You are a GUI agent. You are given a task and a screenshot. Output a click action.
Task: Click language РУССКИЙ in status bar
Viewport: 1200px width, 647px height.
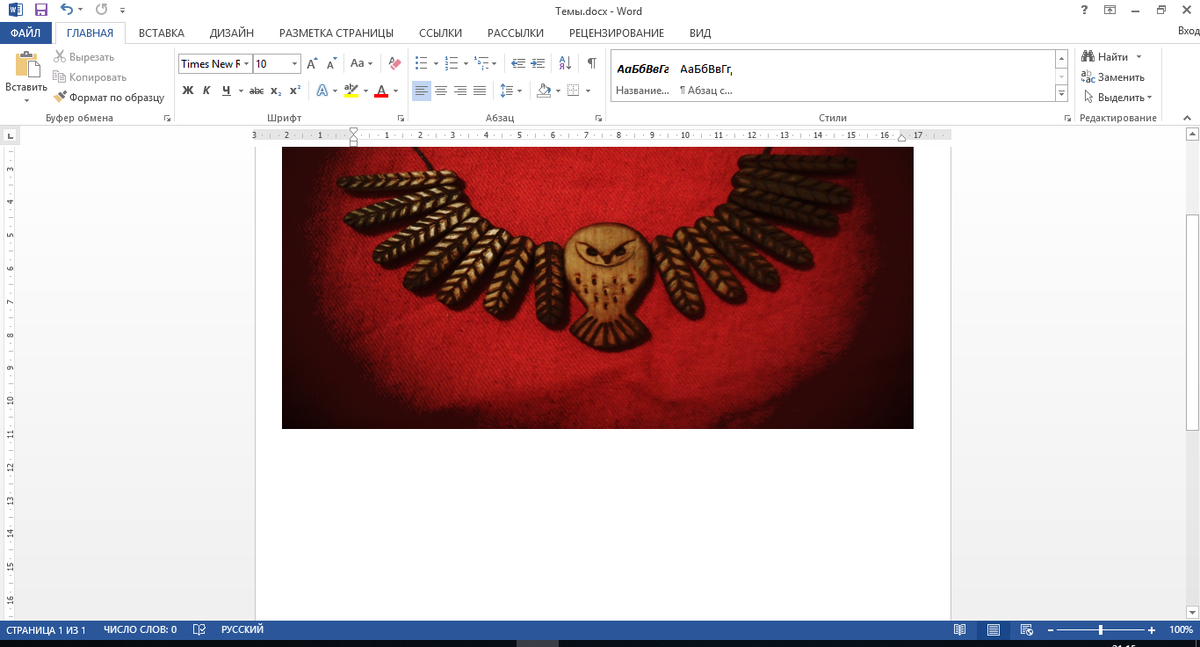pyautogui.click(x=242, y=630)
